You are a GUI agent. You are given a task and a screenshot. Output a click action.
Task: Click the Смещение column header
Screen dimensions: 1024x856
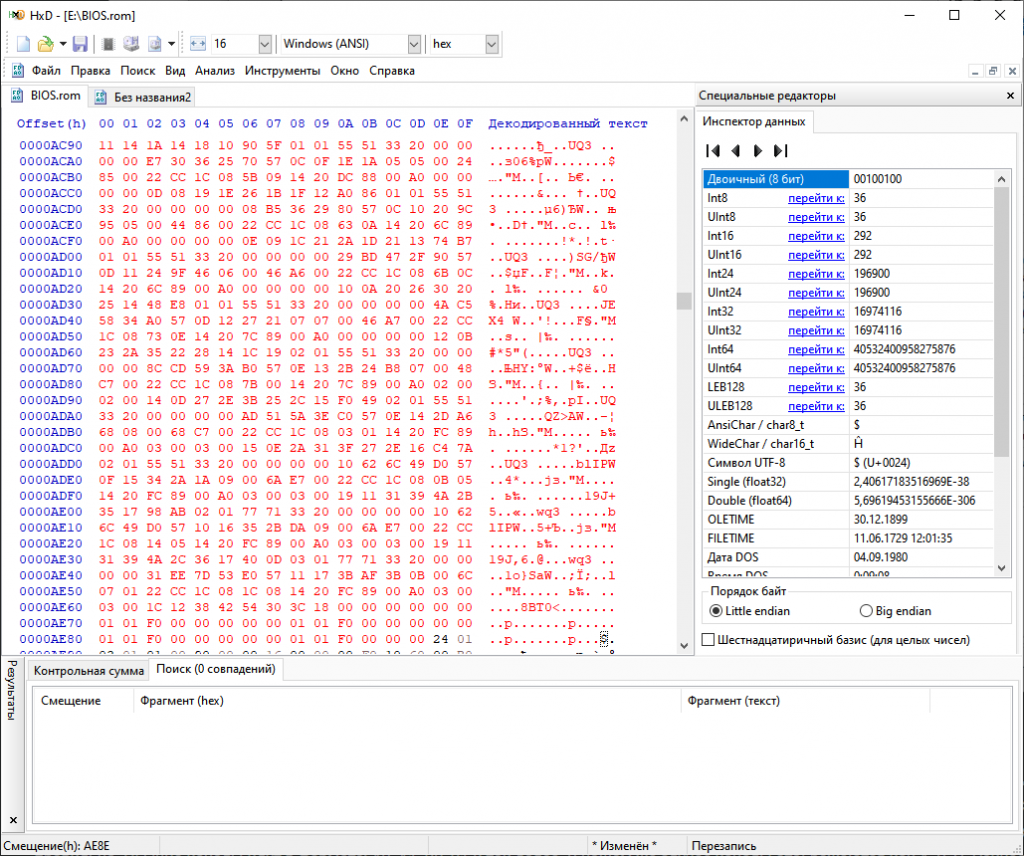(84, 701)
